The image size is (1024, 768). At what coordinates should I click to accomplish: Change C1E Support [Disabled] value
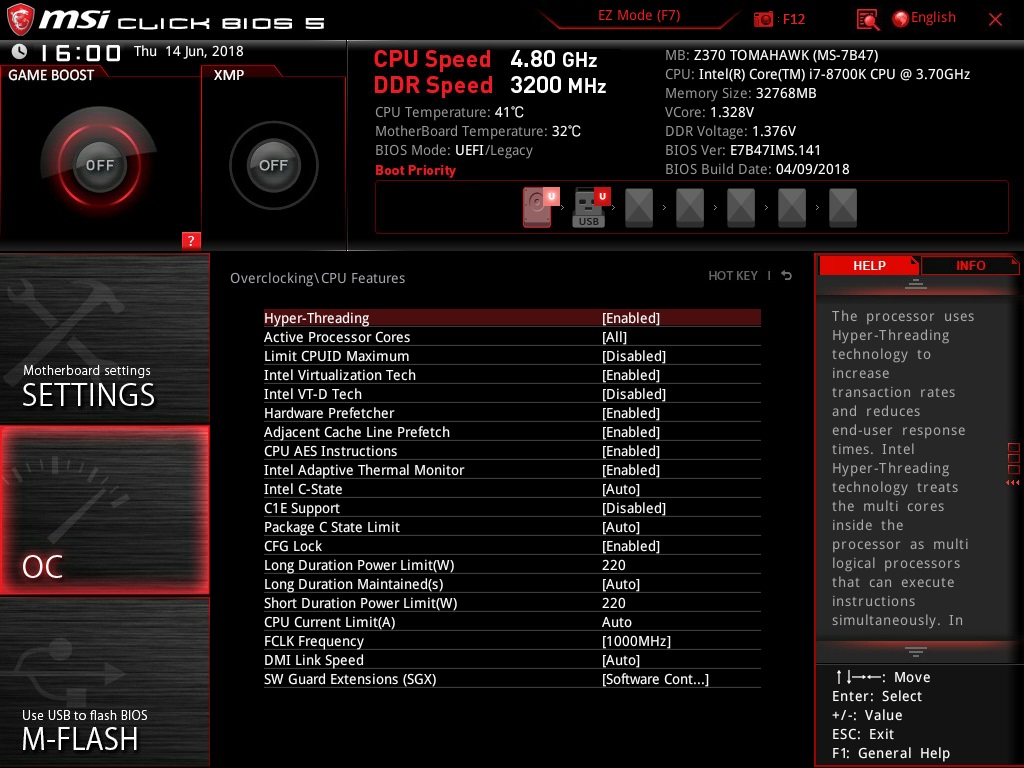(512, 507)
